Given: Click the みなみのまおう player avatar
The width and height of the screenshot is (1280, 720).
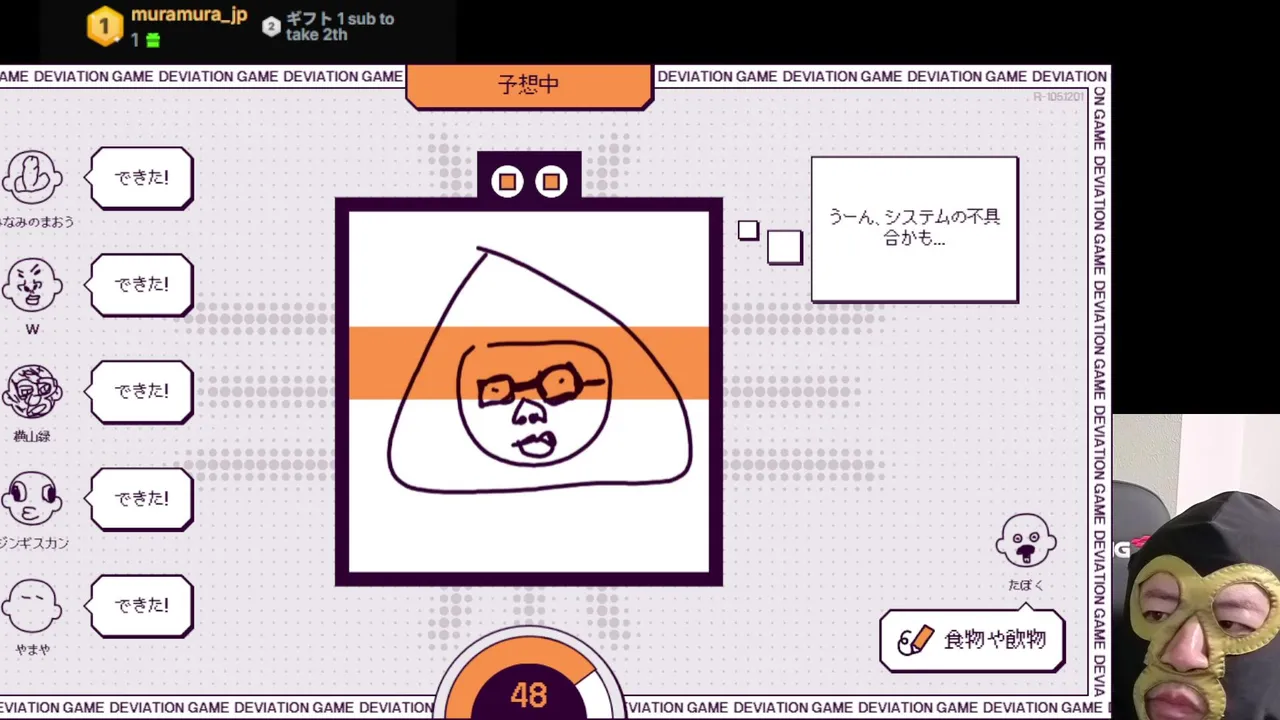Looking at the screenshot, I should pyautogui.click(x=32, y=178).
